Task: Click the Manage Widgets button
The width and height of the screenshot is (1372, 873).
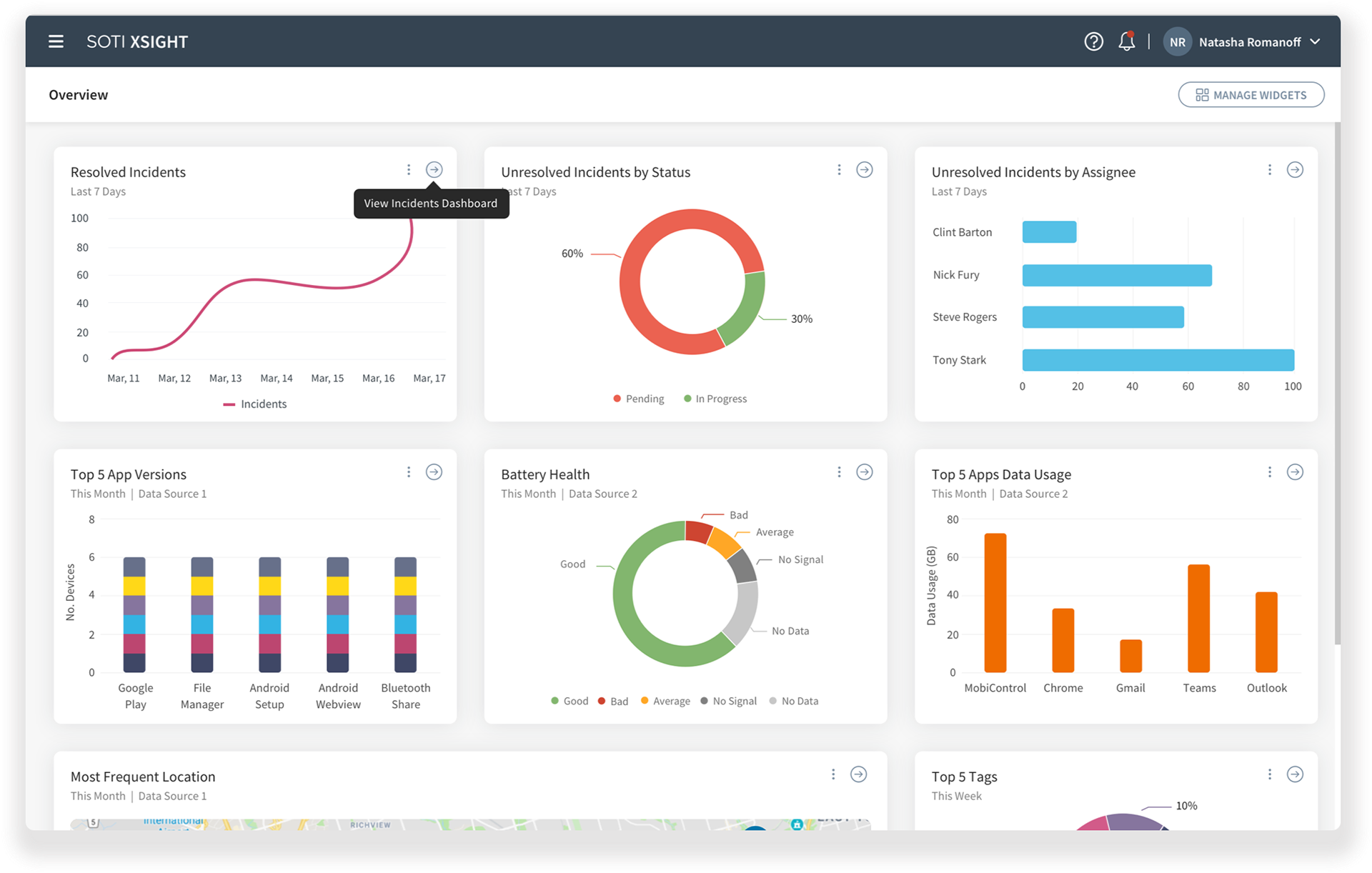Action: point(1251,95)
